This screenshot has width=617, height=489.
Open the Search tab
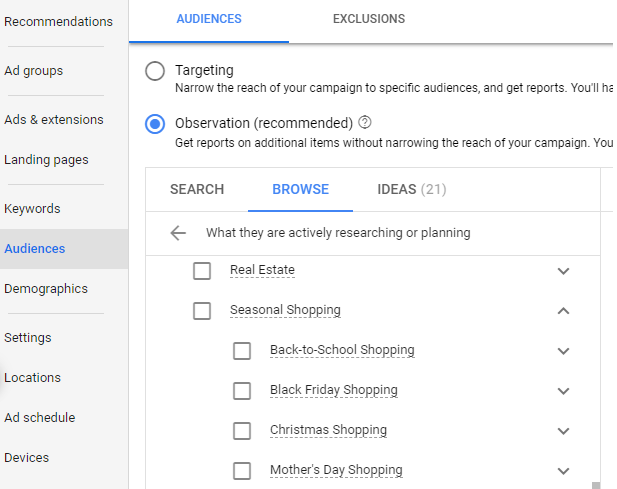click(197, 189)
